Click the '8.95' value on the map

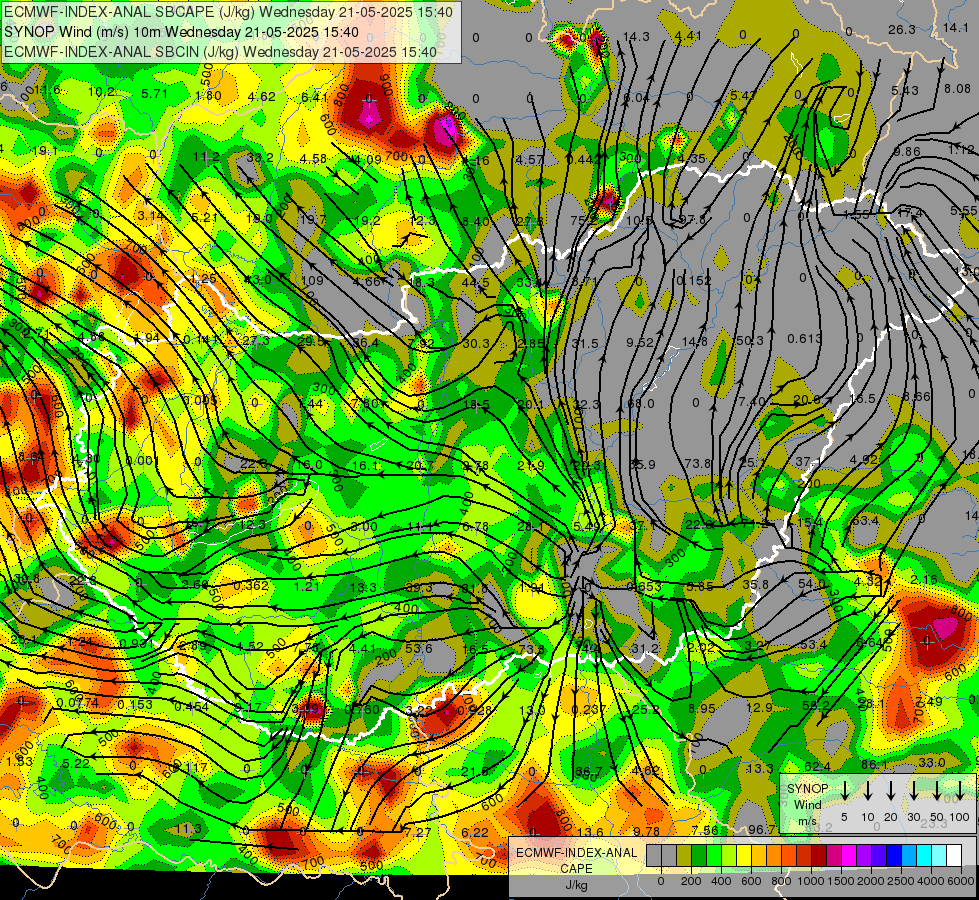[702, 708]
